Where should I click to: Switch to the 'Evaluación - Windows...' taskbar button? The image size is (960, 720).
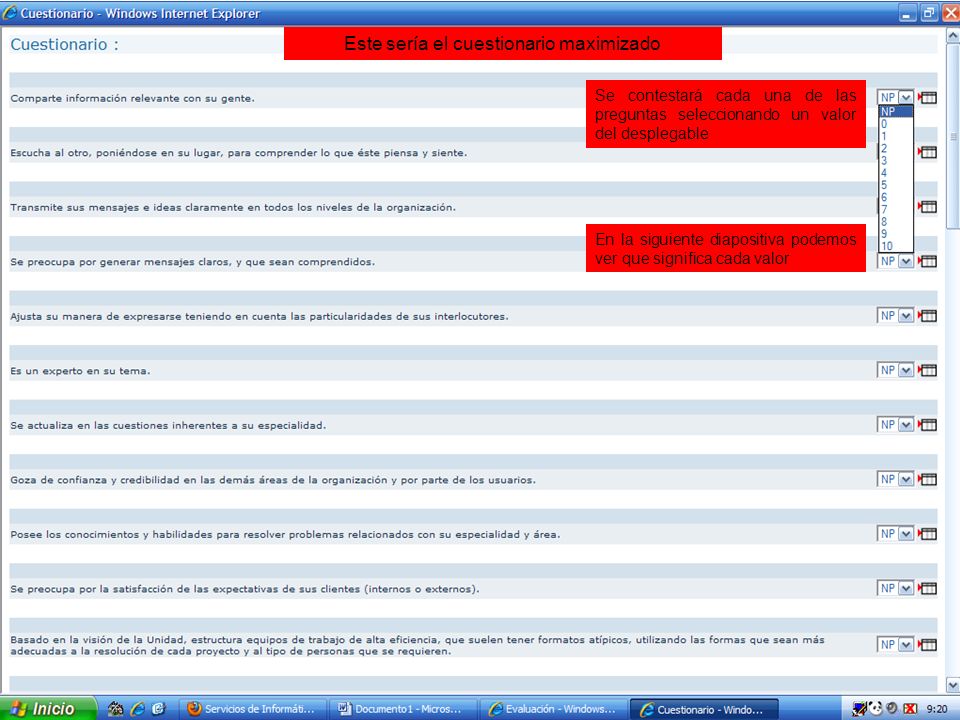coord(553,709)
